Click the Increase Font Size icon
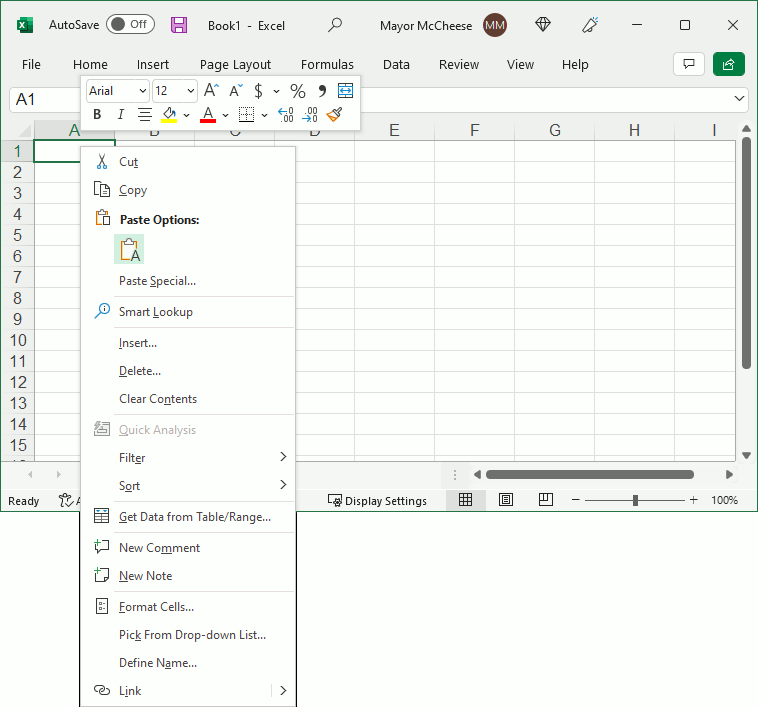The height and width of the screenshot is (707, 758). pyautogui.click(x=211, y=91)
